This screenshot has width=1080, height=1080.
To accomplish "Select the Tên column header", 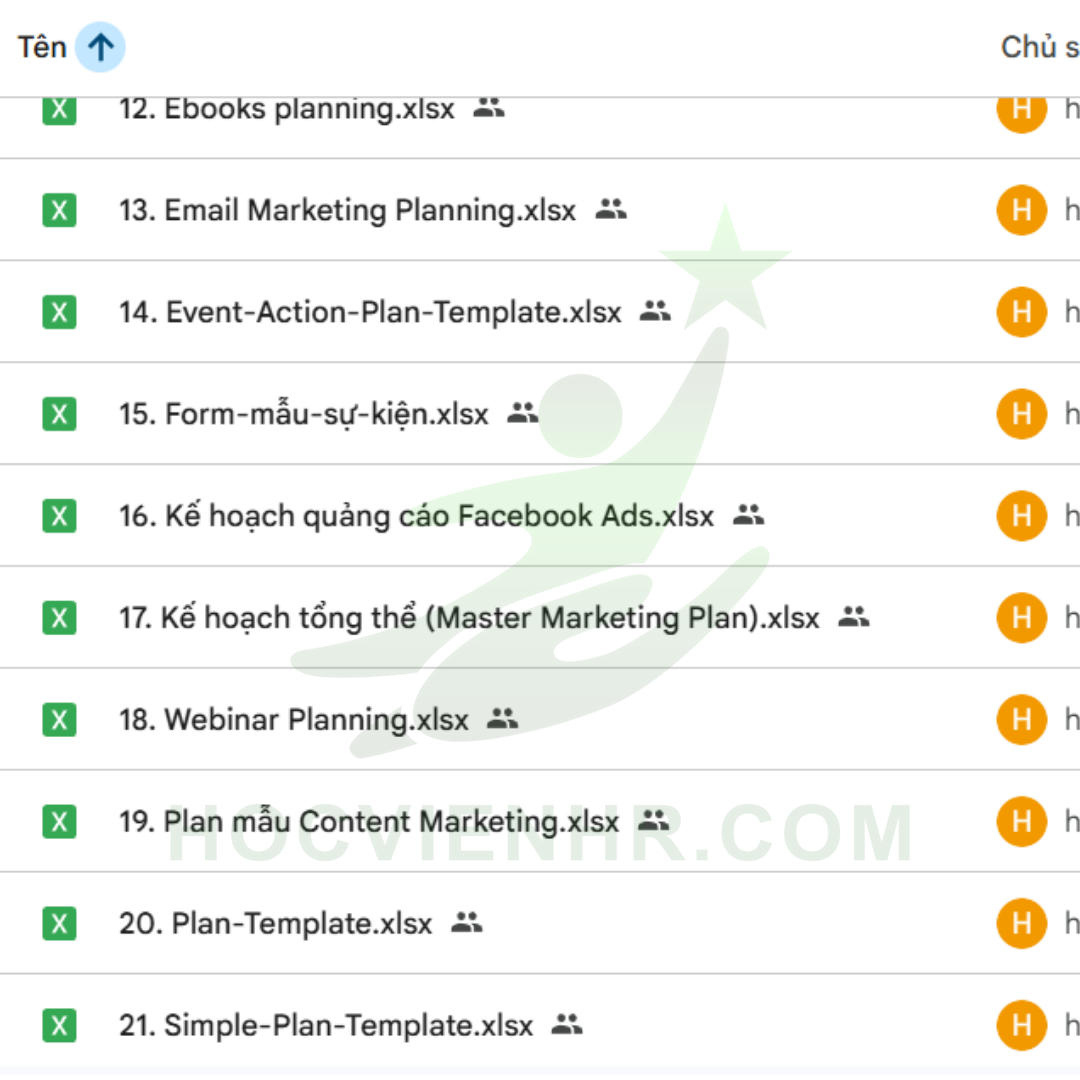I will click(42, 48).
